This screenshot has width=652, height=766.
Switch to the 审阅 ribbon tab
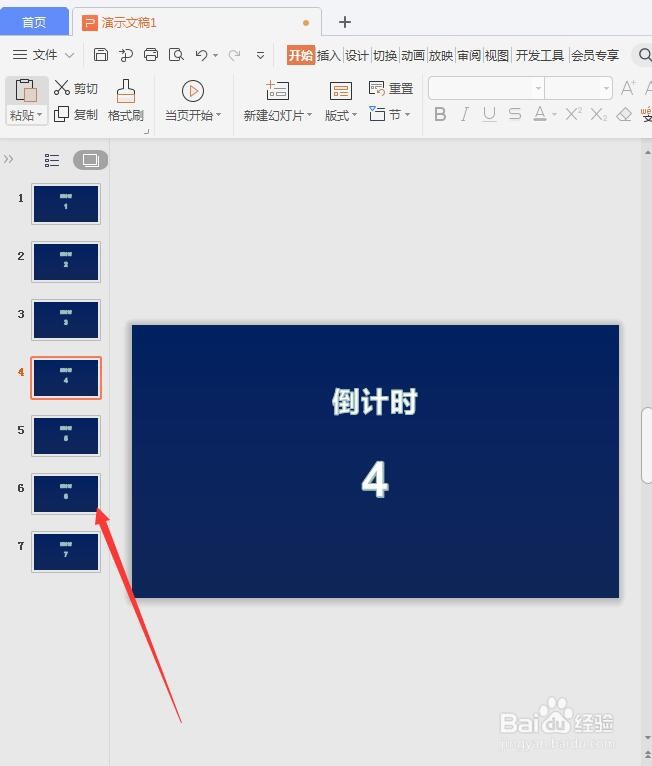[469, 56]
